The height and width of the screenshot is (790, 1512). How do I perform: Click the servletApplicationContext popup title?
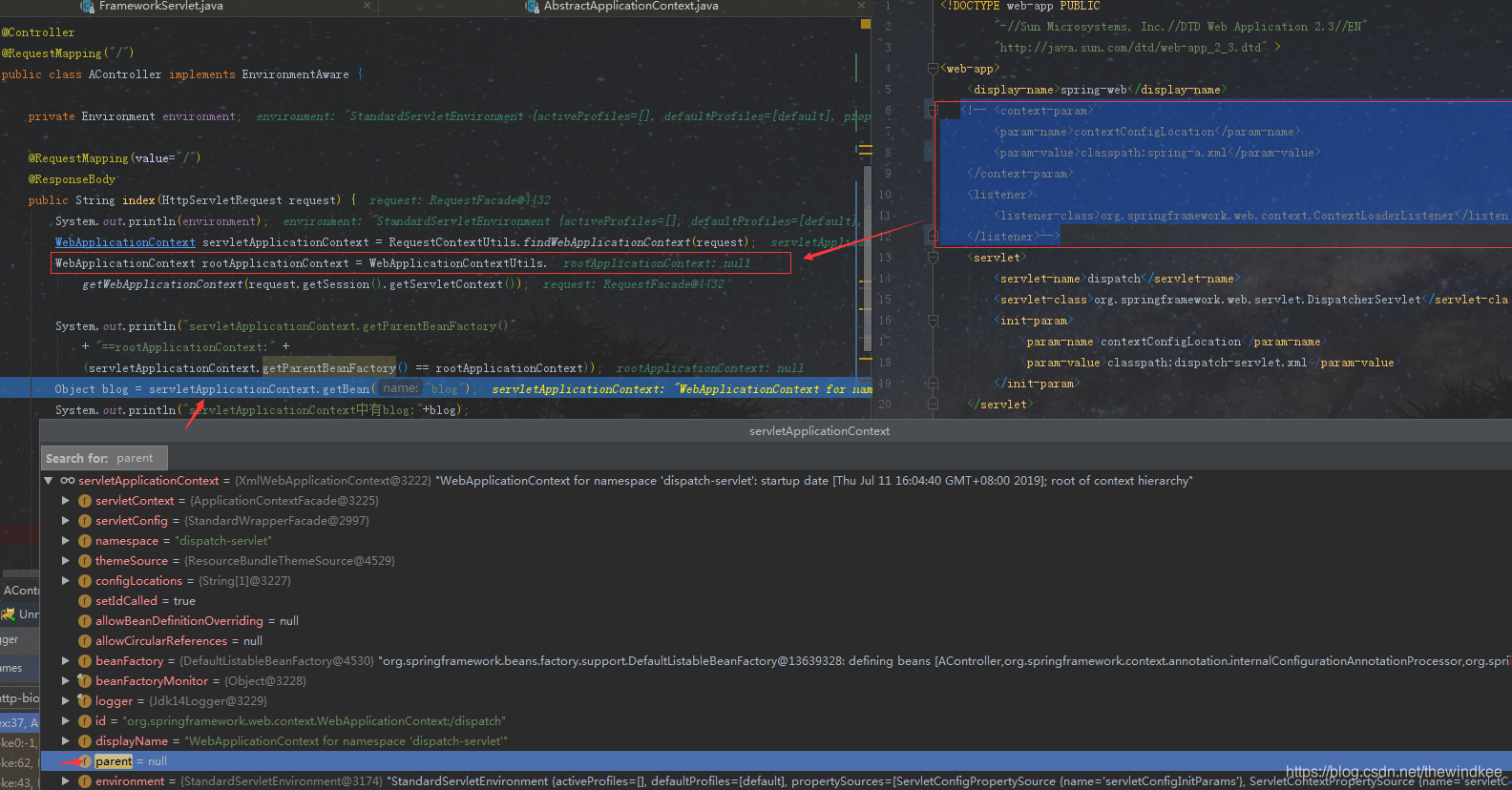[x=819, y=431]
